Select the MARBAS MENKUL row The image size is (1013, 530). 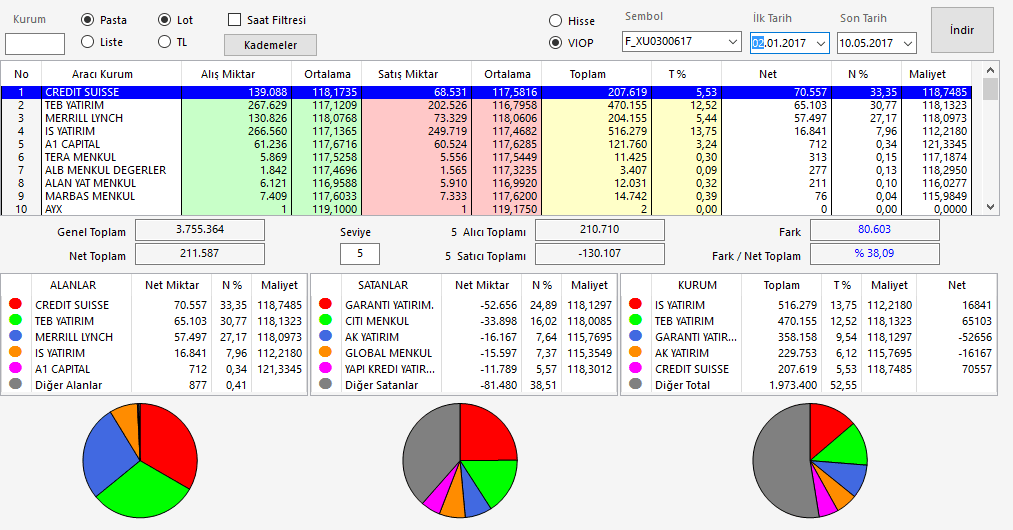[x=486, y=196]
